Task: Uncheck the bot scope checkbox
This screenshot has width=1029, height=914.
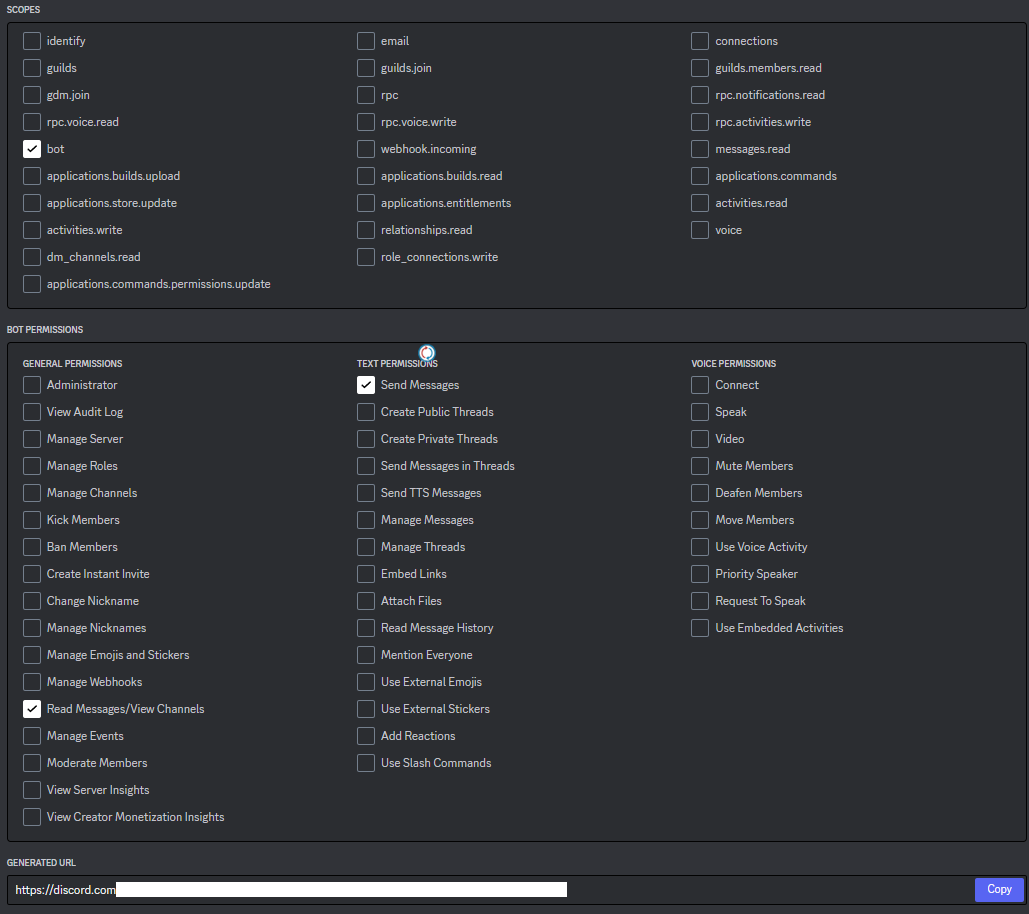Action: (x=32, y=149)
